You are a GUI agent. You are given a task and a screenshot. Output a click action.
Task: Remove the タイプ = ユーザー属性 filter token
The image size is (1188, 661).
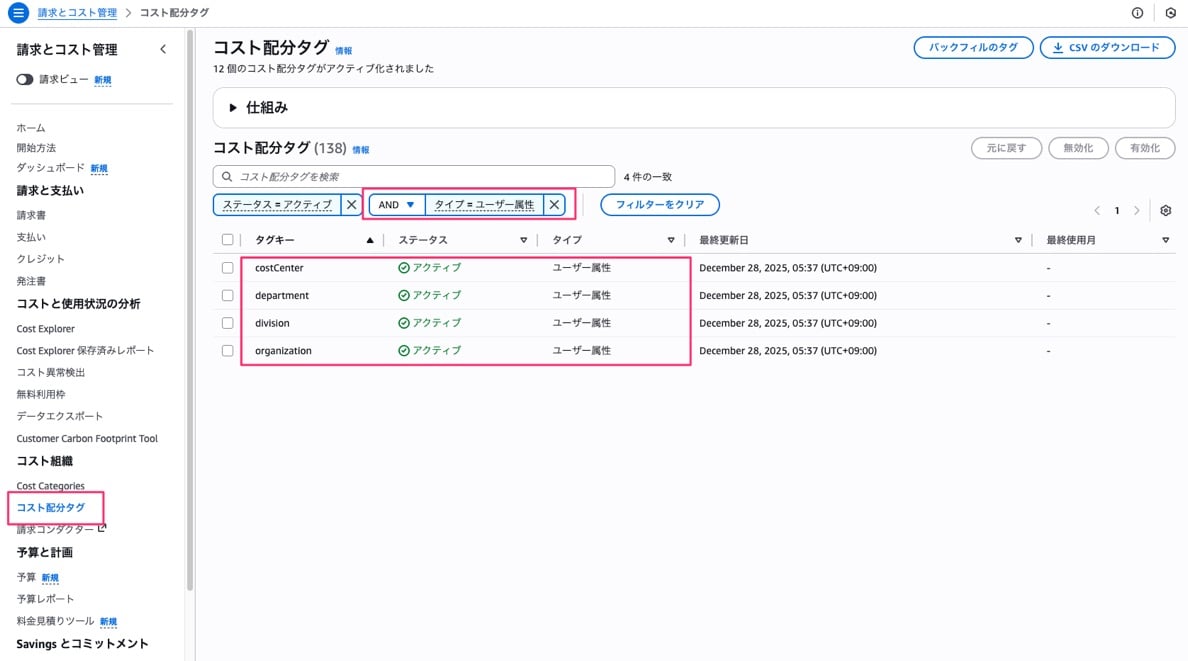554,204
